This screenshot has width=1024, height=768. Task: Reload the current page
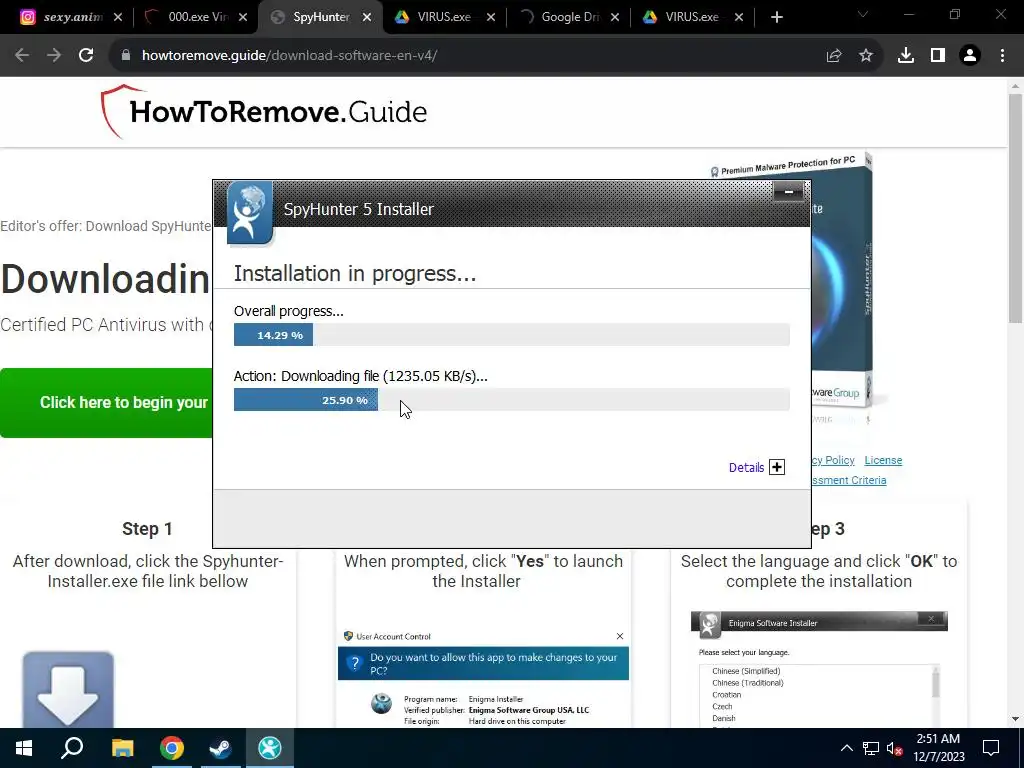pyautogui.click(x=86, y=56)
